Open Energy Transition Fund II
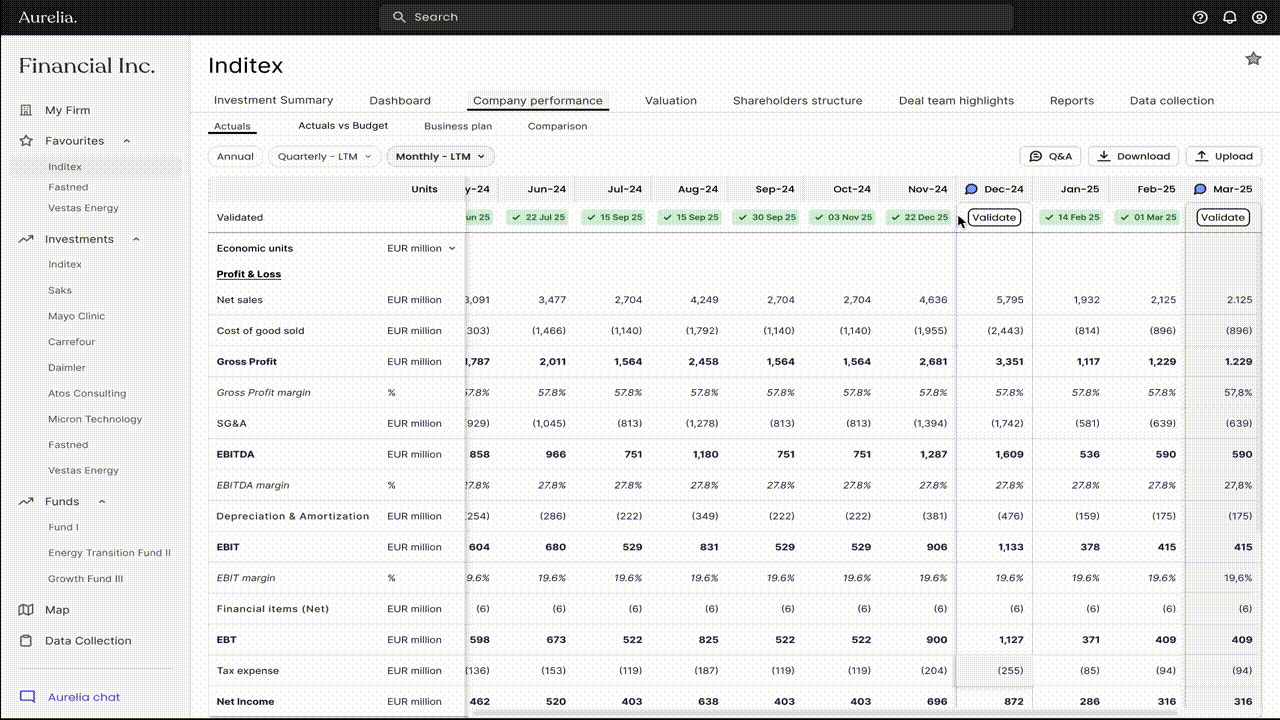 109,553
